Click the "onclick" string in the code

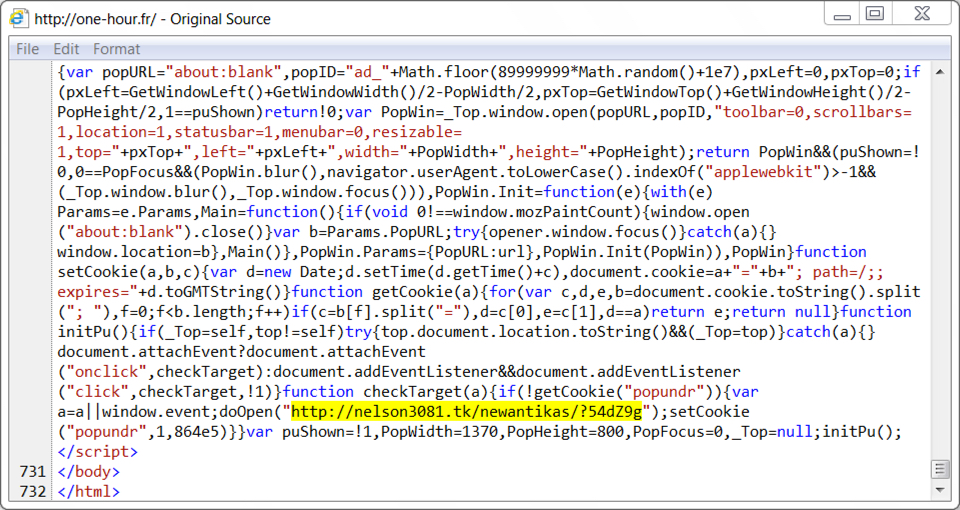coord(108,371)
